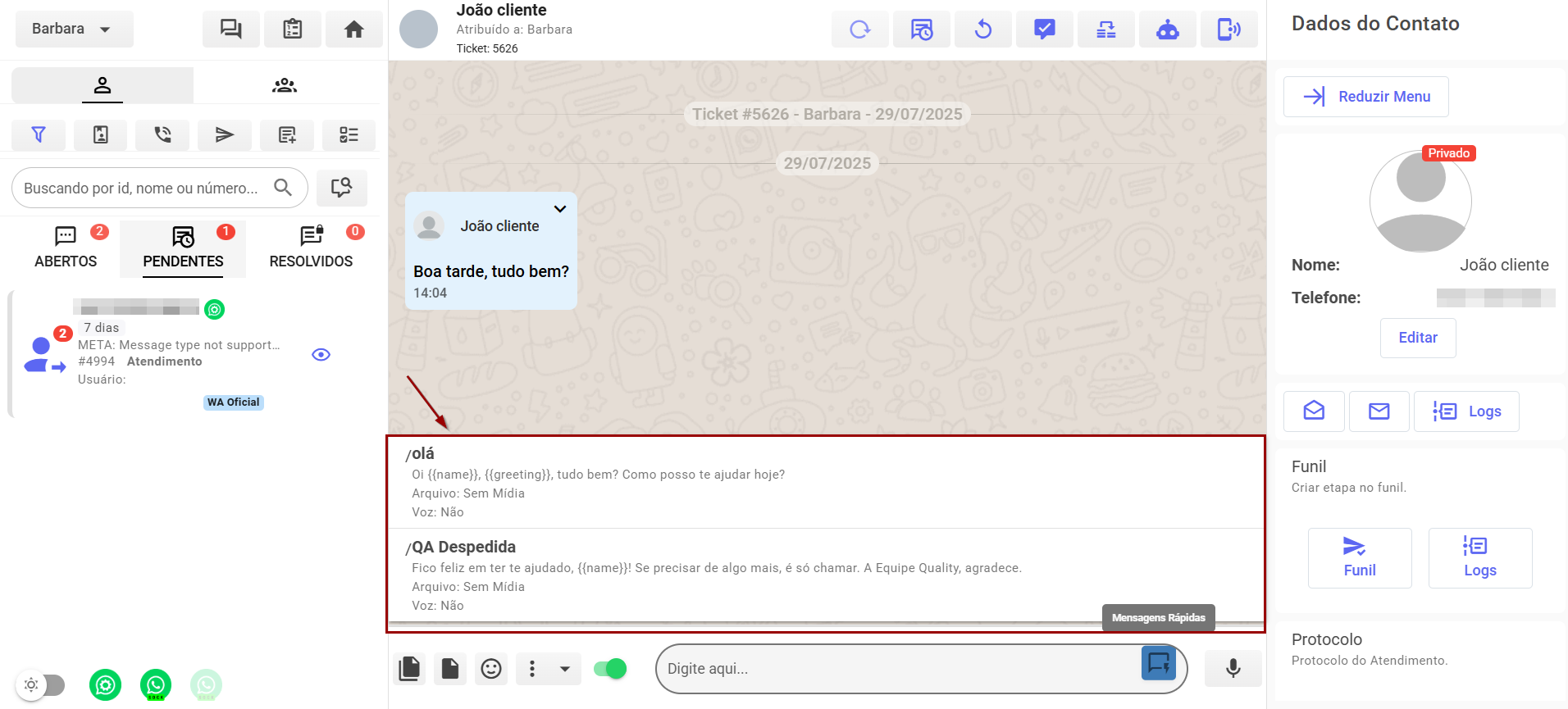Click eye icon on ticket #4994
This screenshot has height=709, width=1568.
321,354
